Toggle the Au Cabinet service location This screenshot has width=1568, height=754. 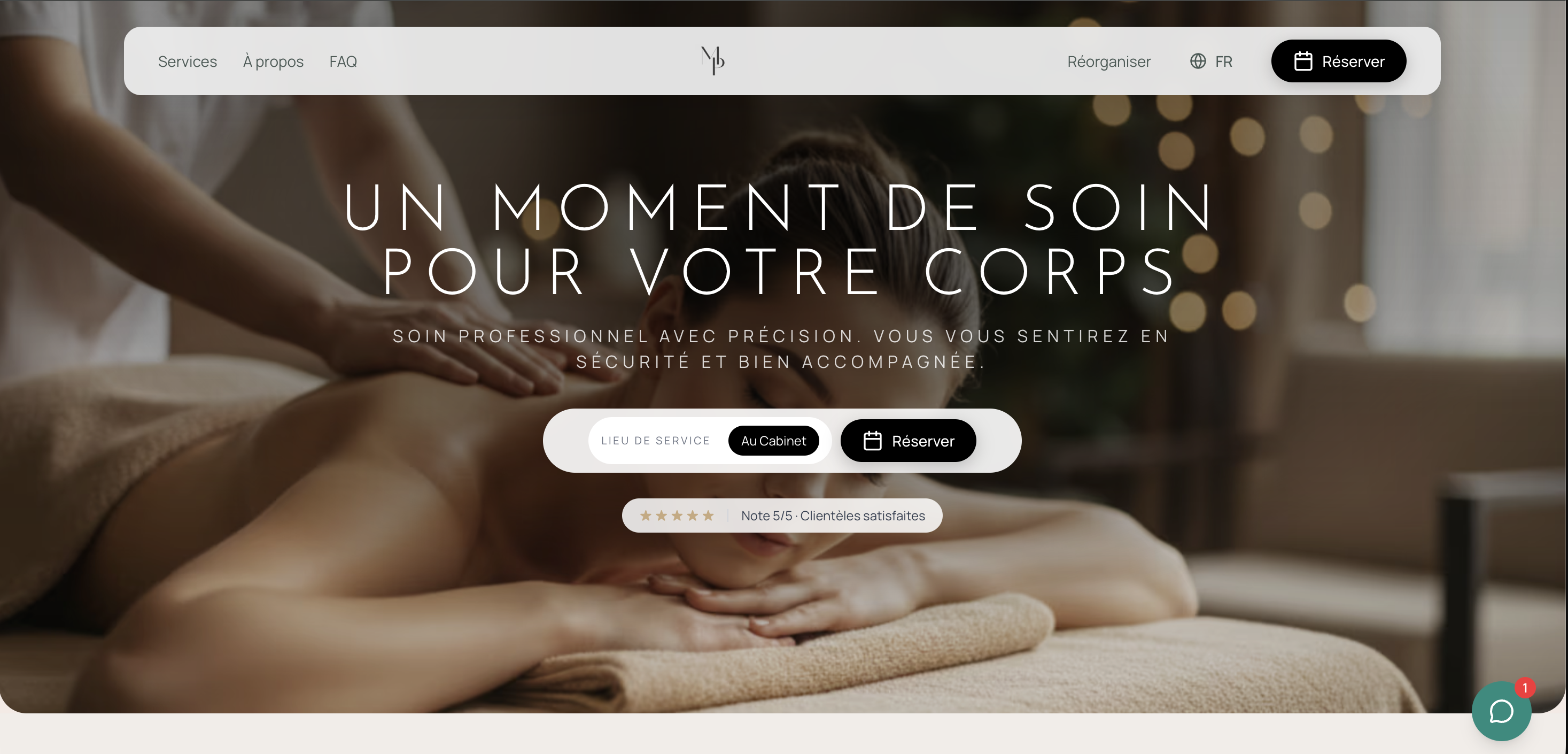point(773,440)
